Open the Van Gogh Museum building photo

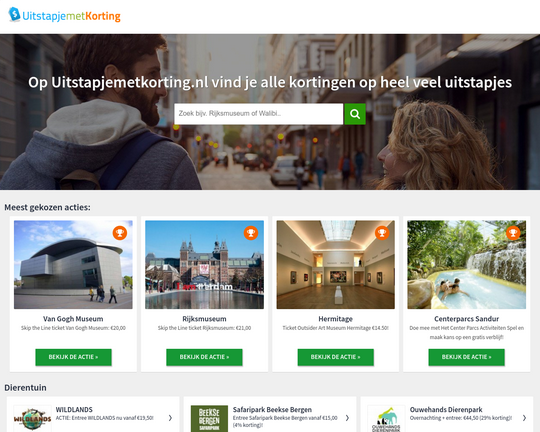click(73, 265)
